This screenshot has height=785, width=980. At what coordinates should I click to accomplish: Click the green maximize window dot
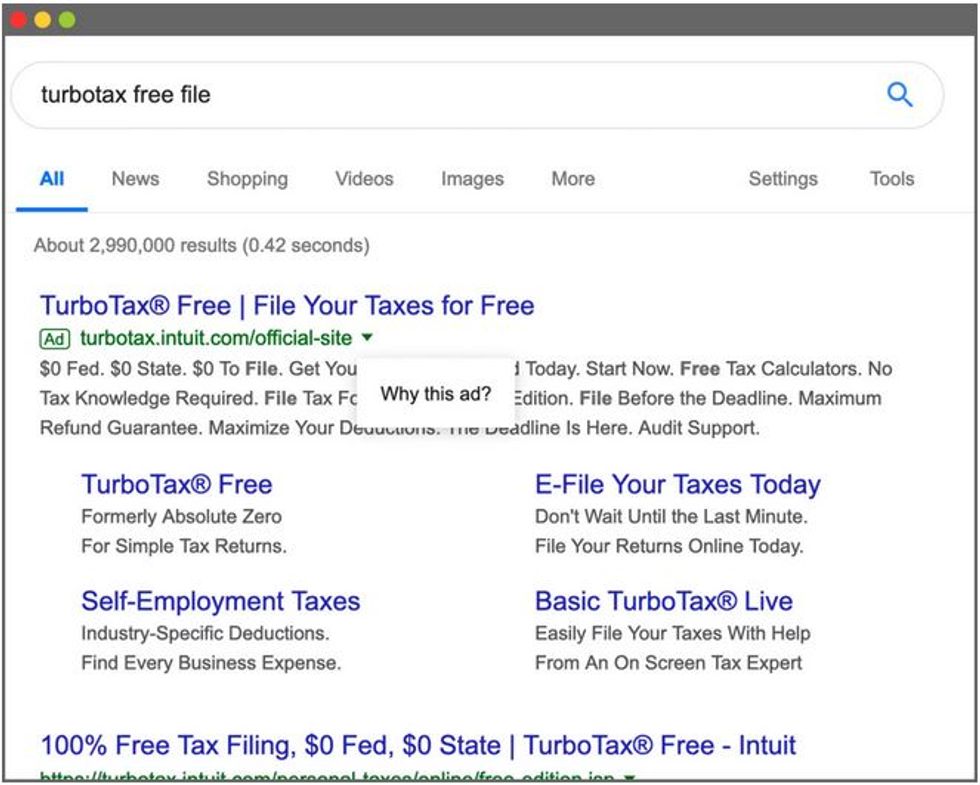67,20
